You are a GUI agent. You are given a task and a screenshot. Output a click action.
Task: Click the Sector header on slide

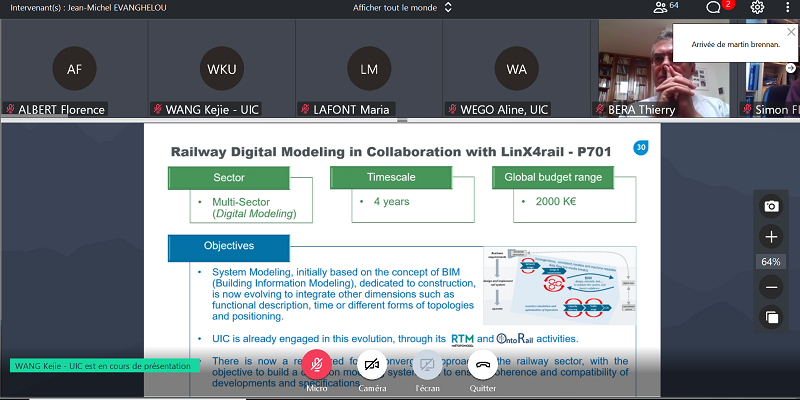tap(229, 178)
